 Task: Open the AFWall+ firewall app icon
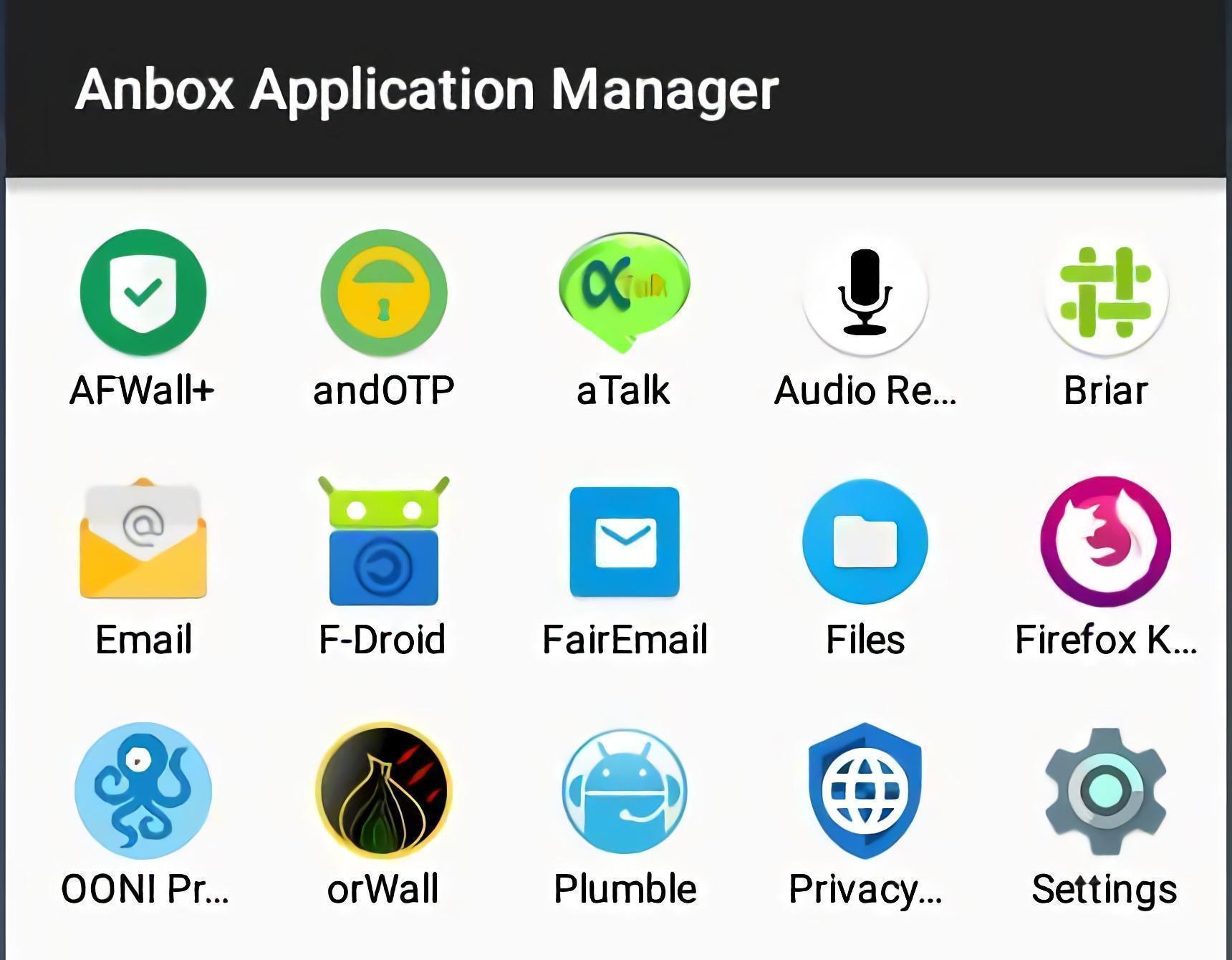click(x=143, y=292)
